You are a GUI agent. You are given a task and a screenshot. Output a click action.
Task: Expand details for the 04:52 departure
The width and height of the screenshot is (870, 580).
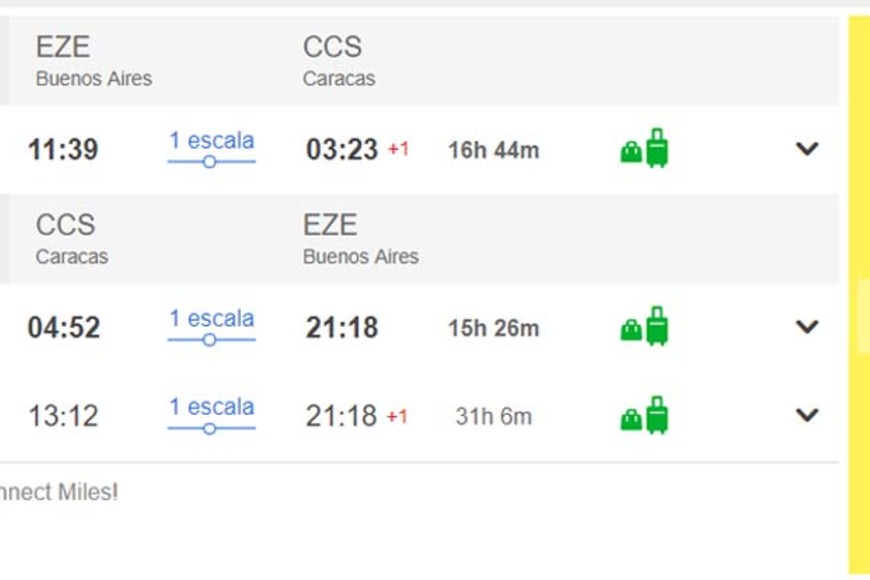pyautogui.click(x=806, y=327)
